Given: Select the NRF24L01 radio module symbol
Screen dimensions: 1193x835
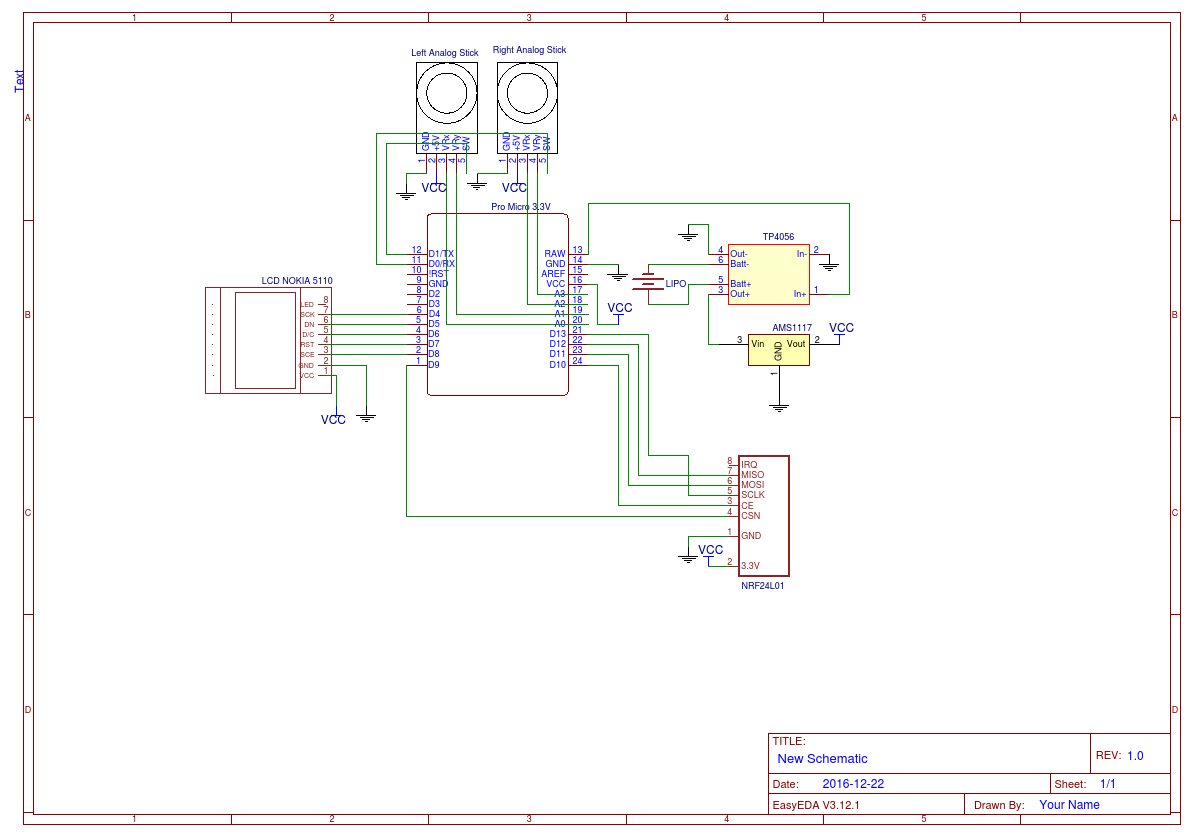Looking at the screenshot, I should coord(763,515).
